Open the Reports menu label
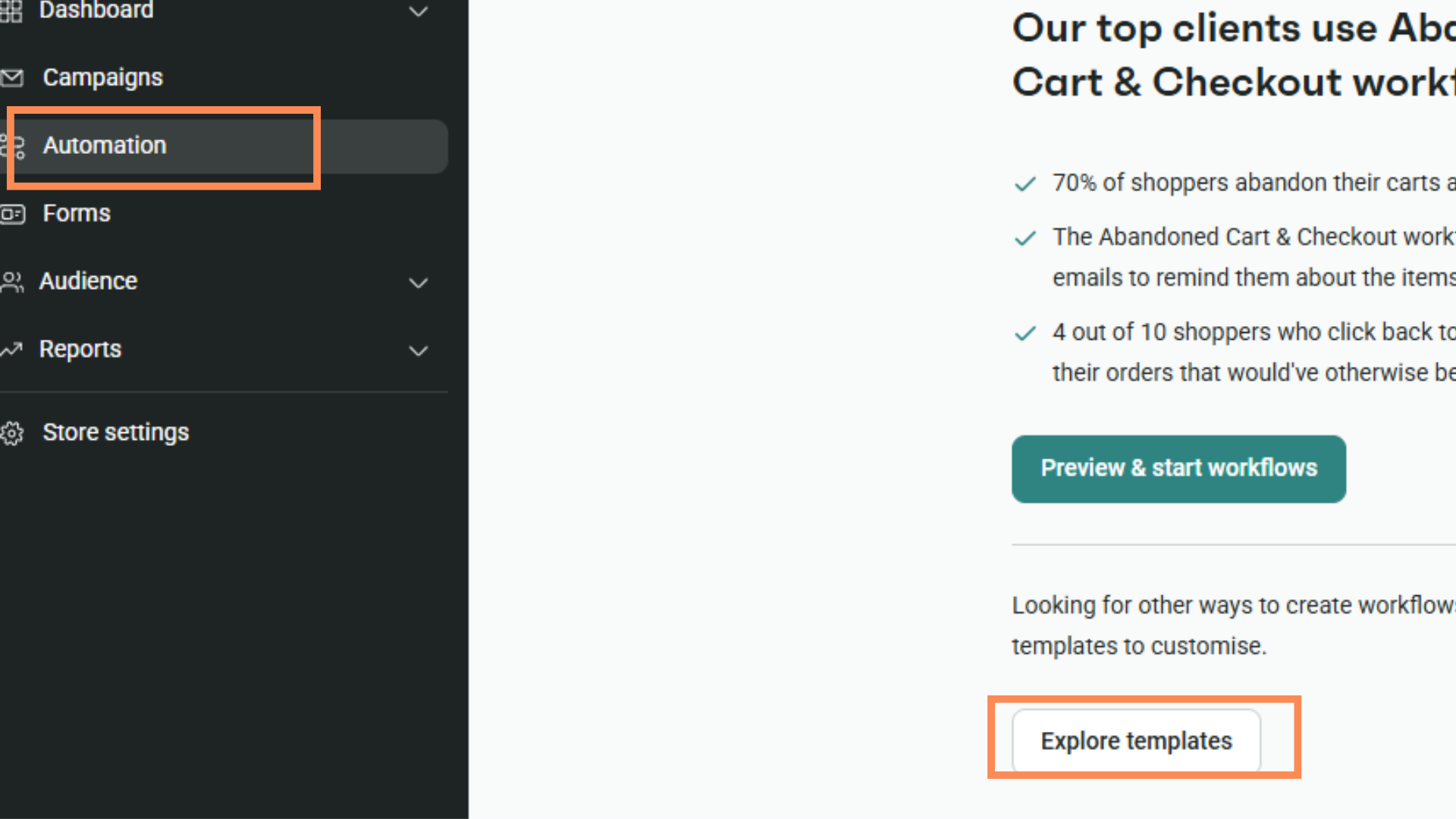 click(80, 350)
